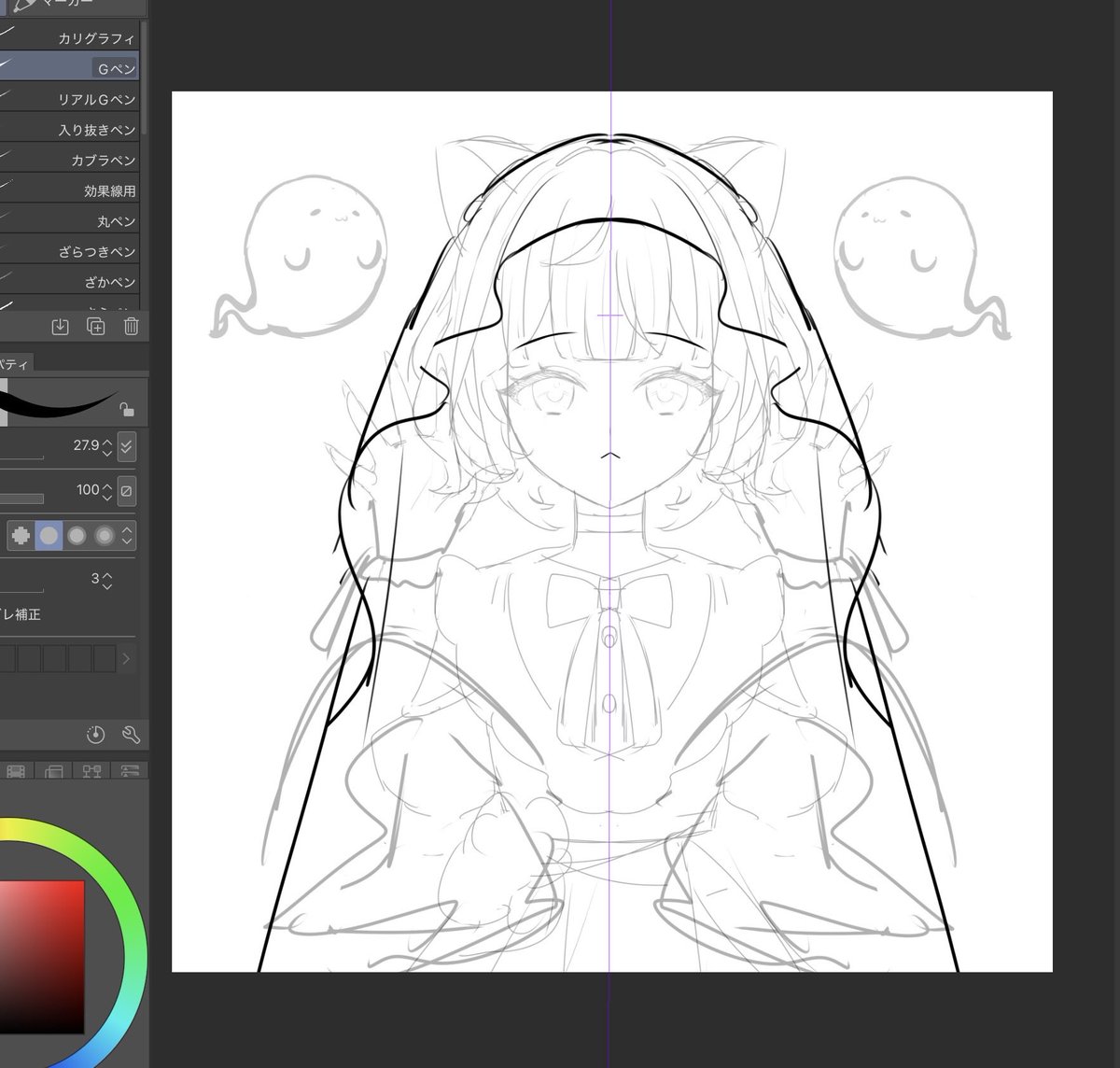Pick the ざらつきペン brush

point(69,250)
